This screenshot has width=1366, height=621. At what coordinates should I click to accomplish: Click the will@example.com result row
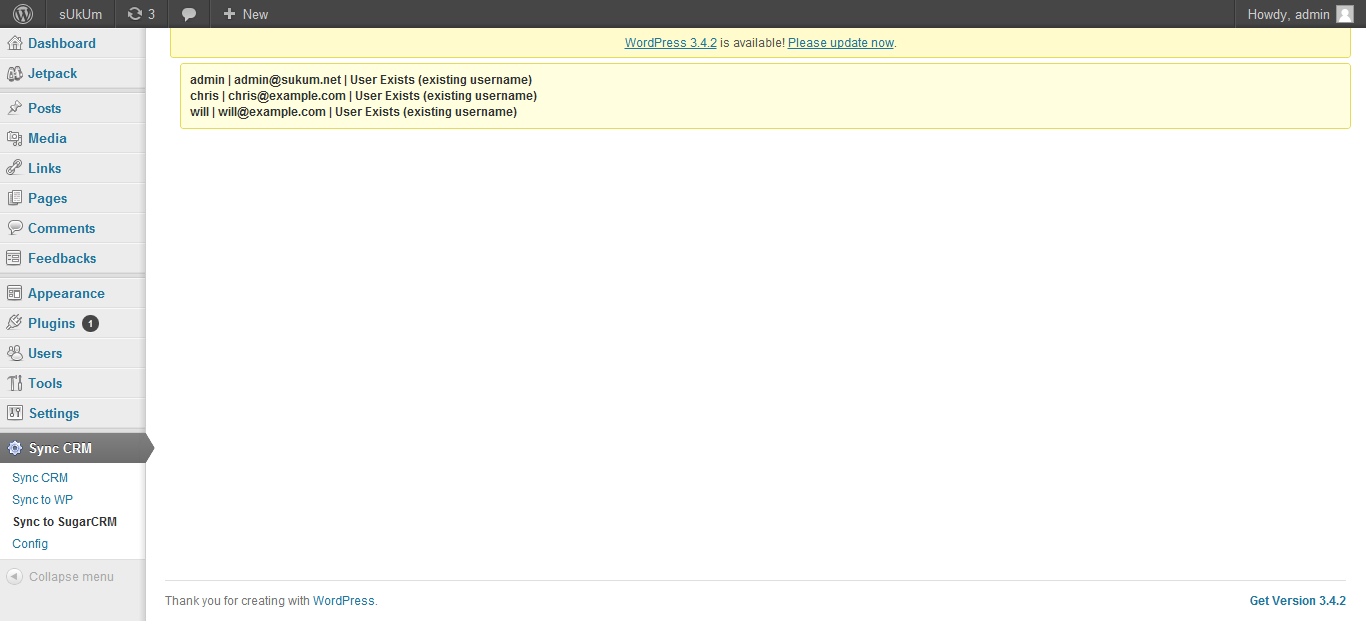353,112
